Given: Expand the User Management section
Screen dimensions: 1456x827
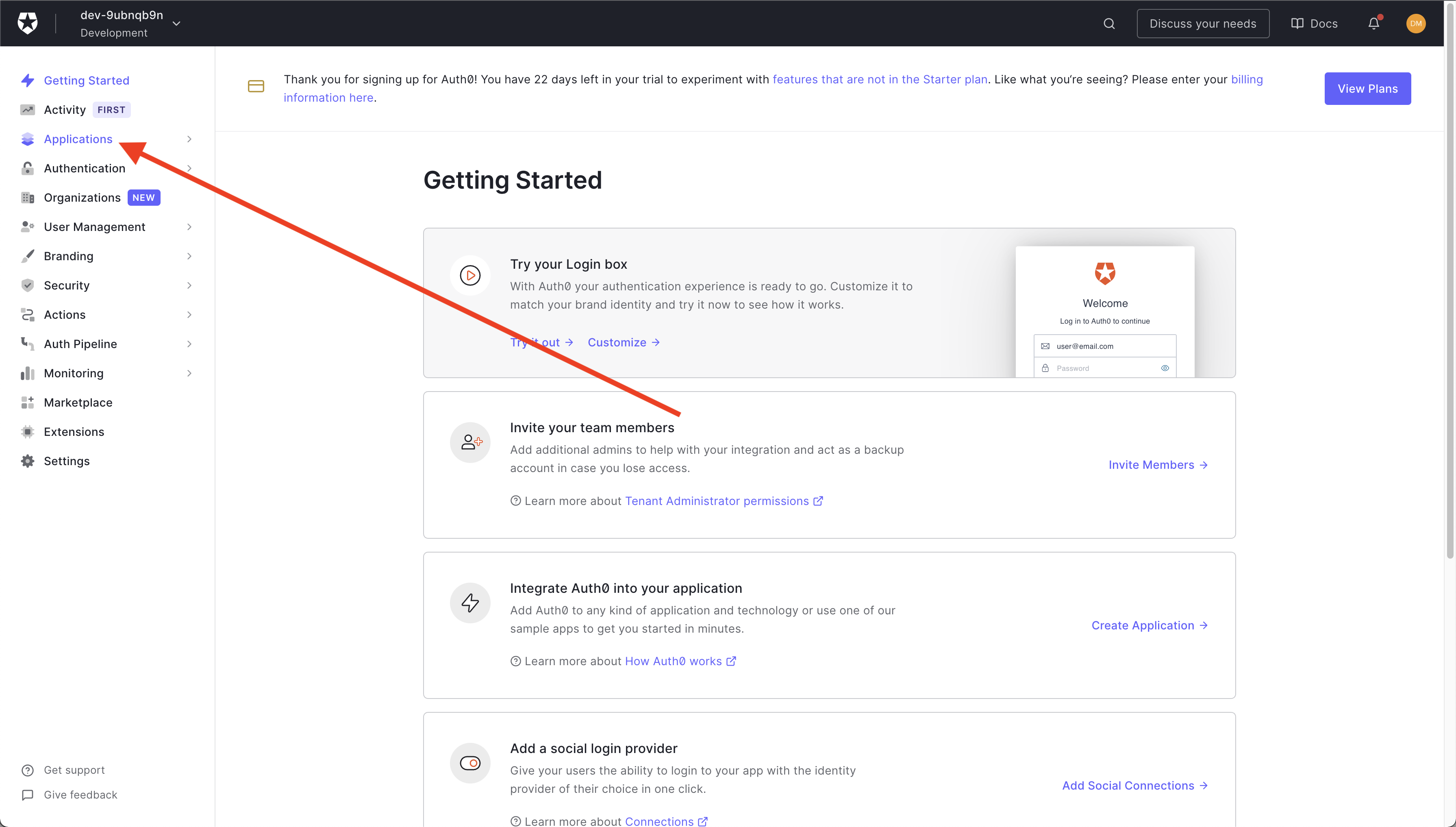Looking at the screenshot, I should [x=189, y=226].
